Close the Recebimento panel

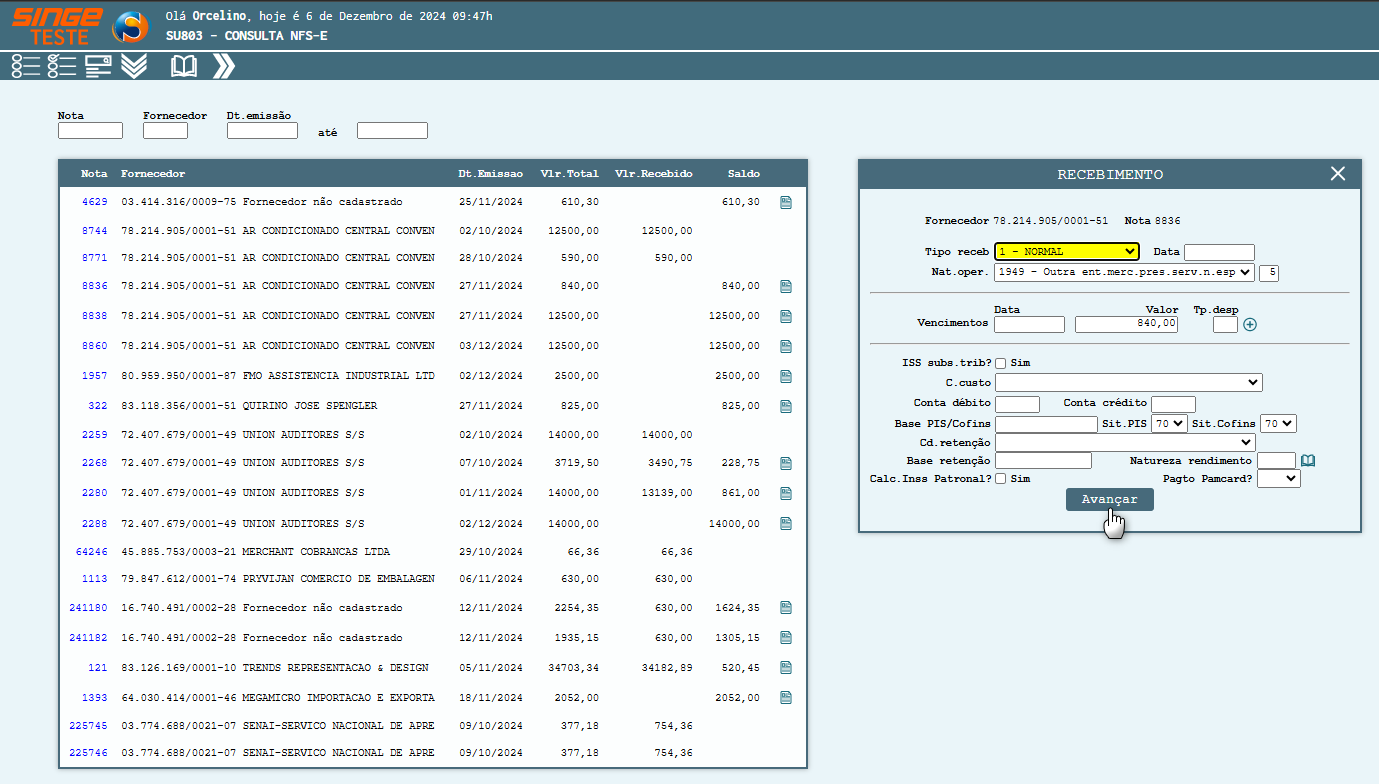tap(1338, 174)
